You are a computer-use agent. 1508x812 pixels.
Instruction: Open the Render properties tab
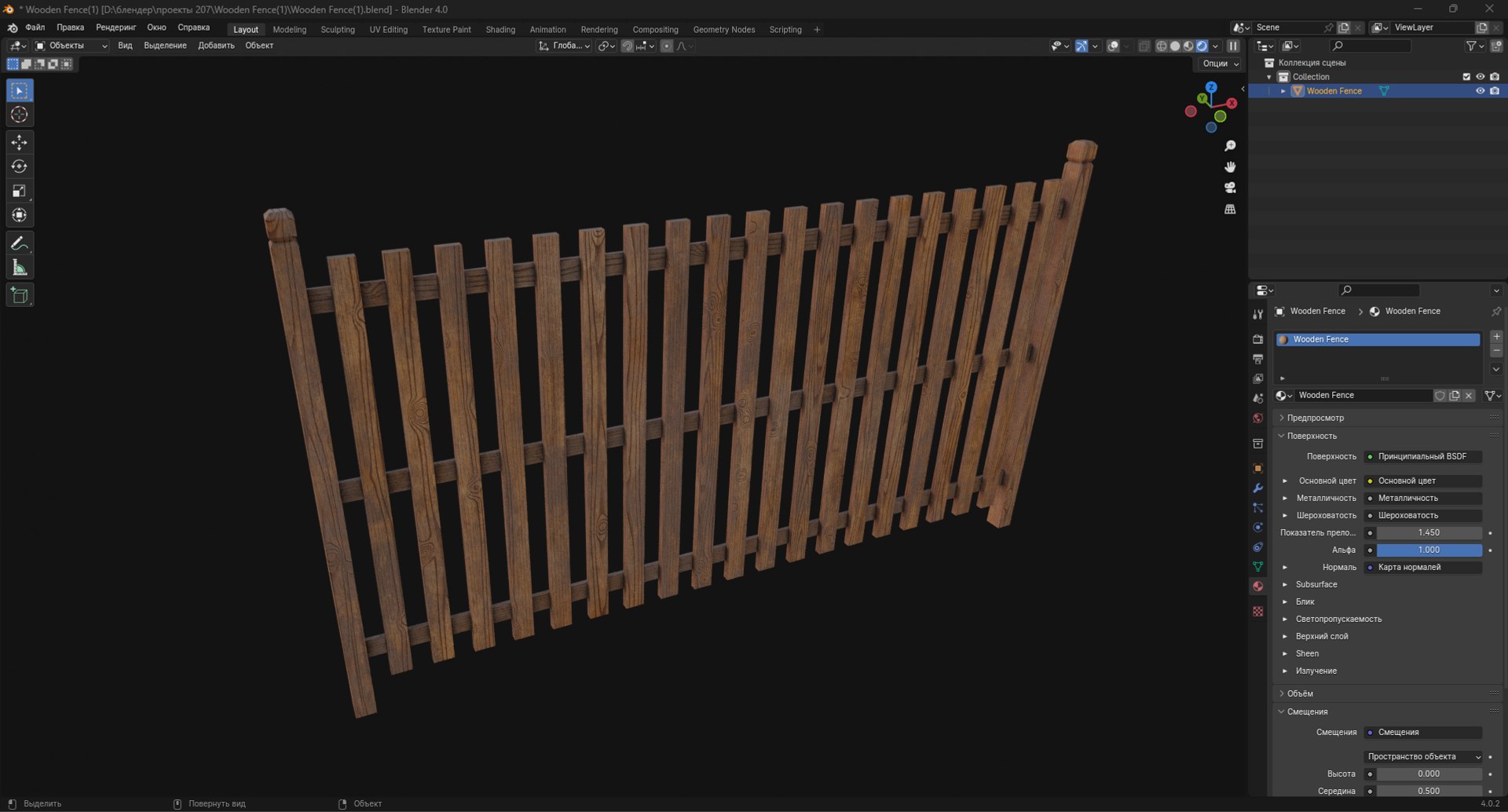click(1257, 338)
